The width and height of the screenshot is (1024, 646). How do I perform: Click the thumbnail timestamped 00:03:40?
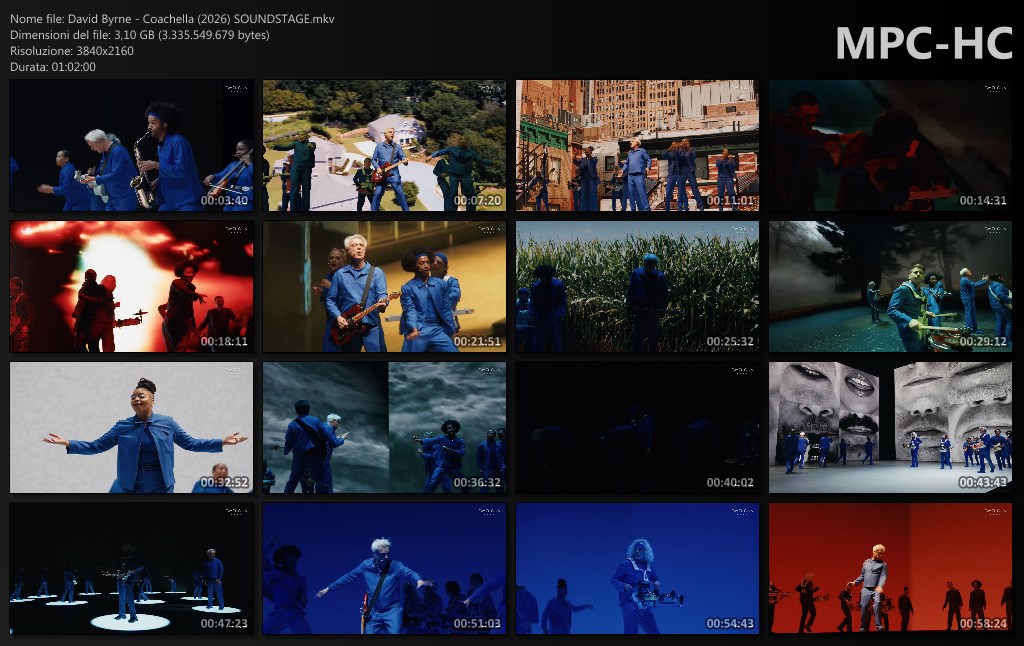tap(131, 146)
